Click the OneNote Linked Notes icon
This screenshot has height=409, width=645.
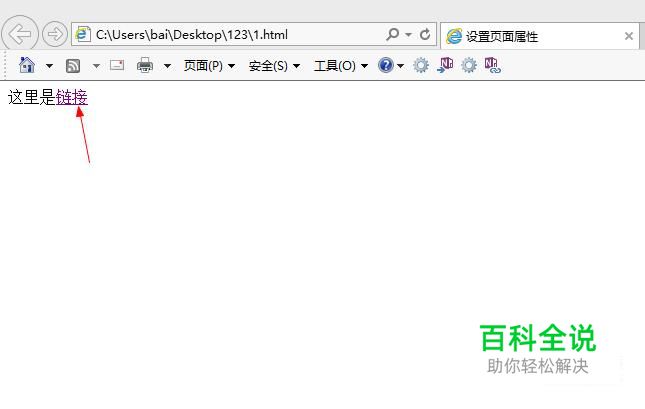[492, 65]
